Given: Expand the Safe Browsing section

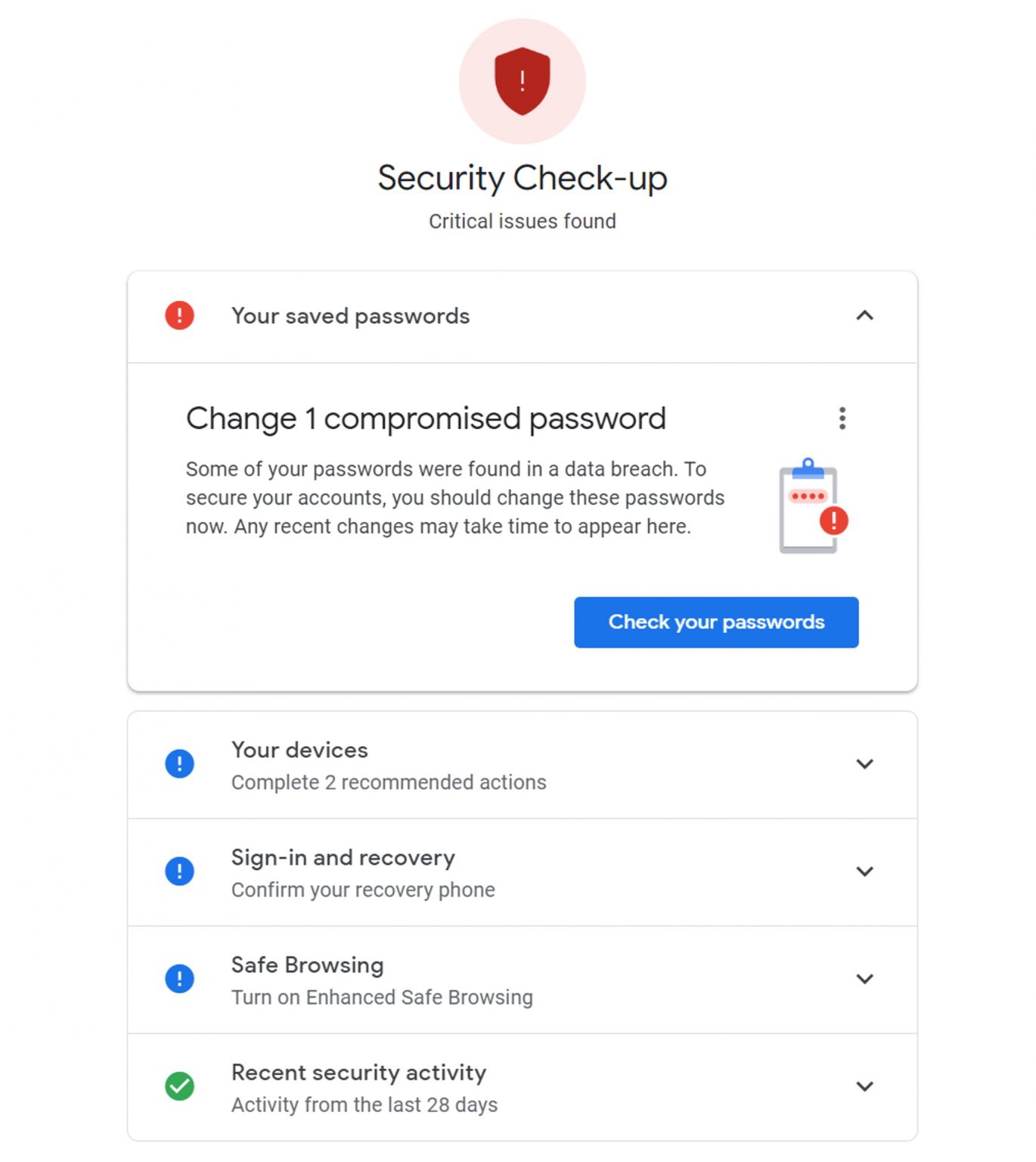Looking at the screenshot, I should [x=865, y=979].
